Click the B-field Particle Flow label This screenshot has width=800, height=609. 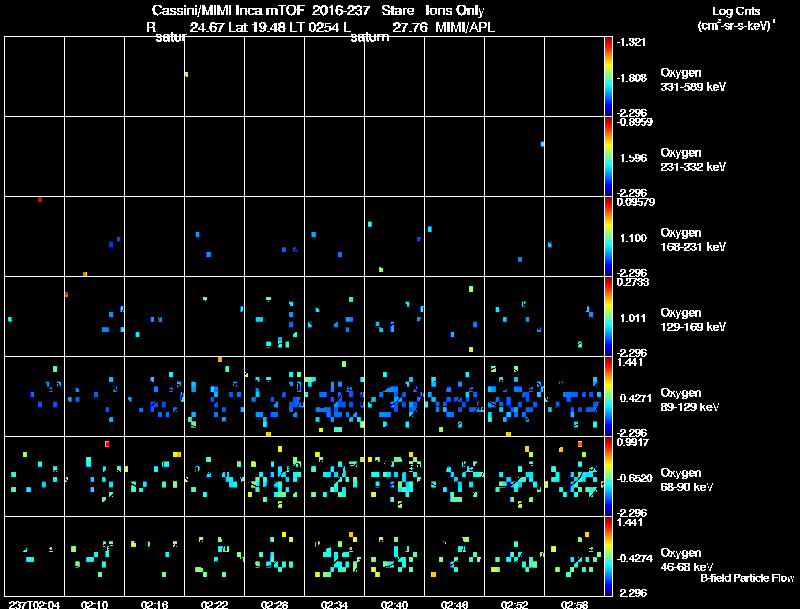[x=747, y=578]
